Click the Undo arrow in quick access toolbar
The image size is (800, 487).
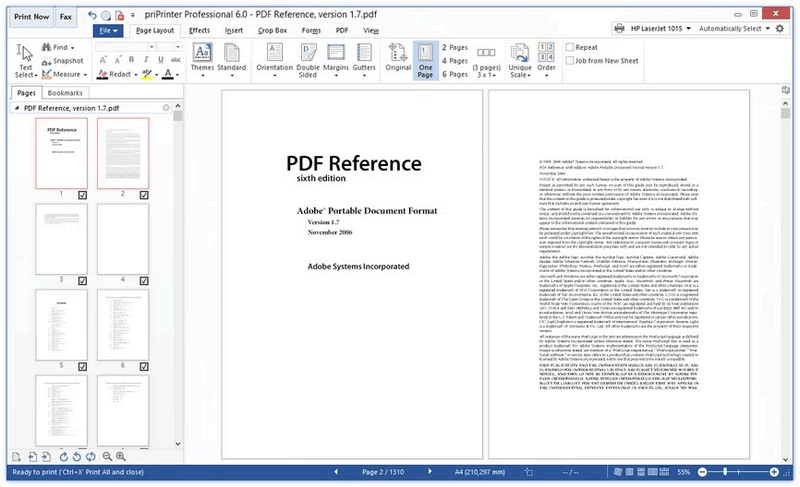92,15
